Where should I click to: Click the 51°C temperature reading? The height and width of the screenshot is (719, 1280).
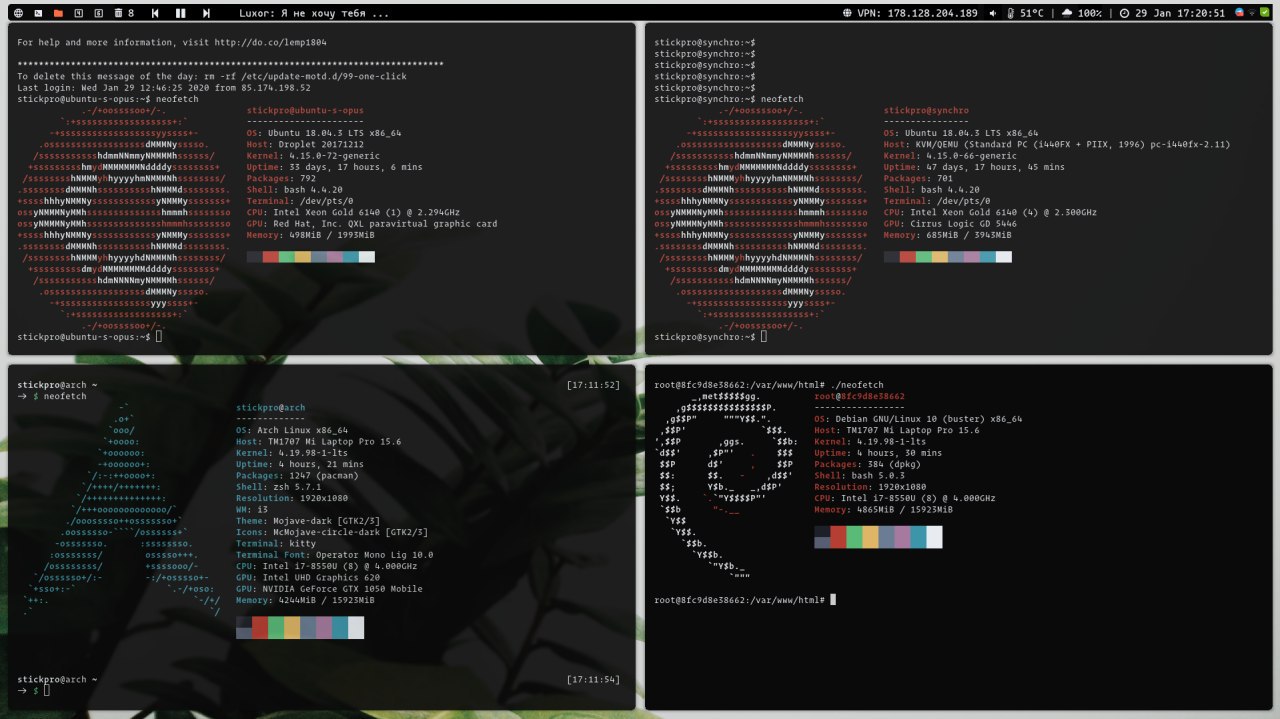coord(1032,13)
